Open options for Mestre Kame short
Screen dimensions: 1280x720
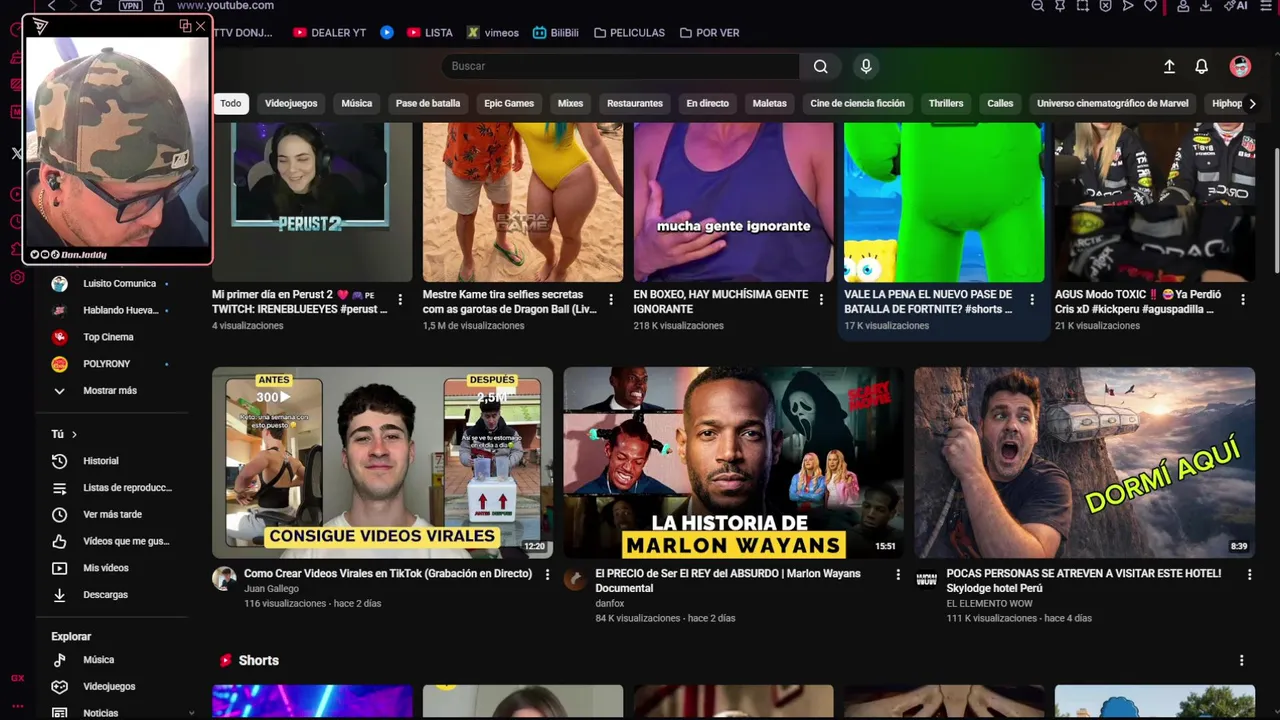click(611, 299)
